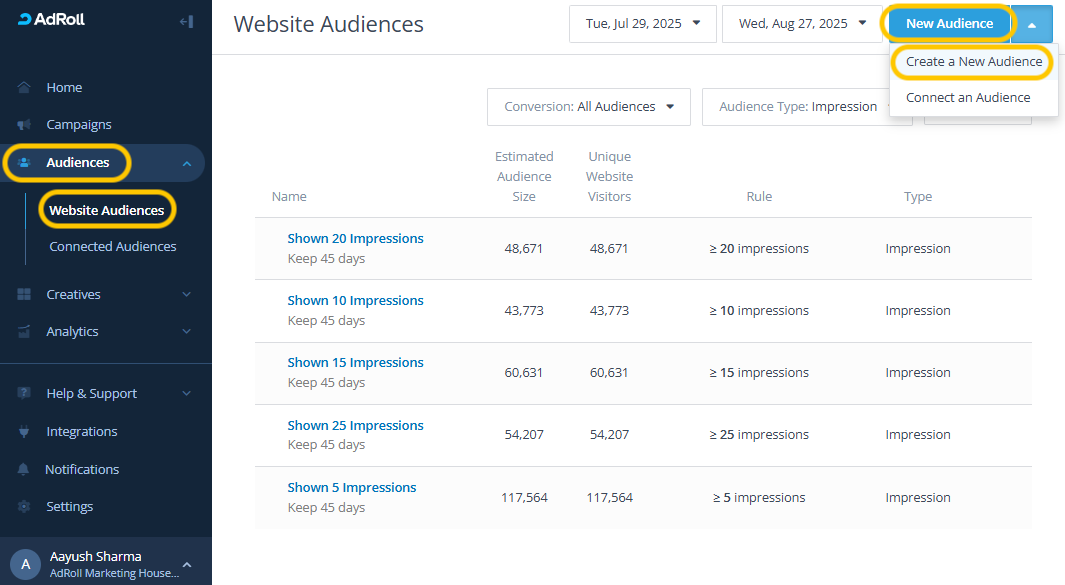The width and height of the screenshot is (1065, 585).
Task: Open the Shown 20 Impressions audience
Action: [x=355, y=239]
